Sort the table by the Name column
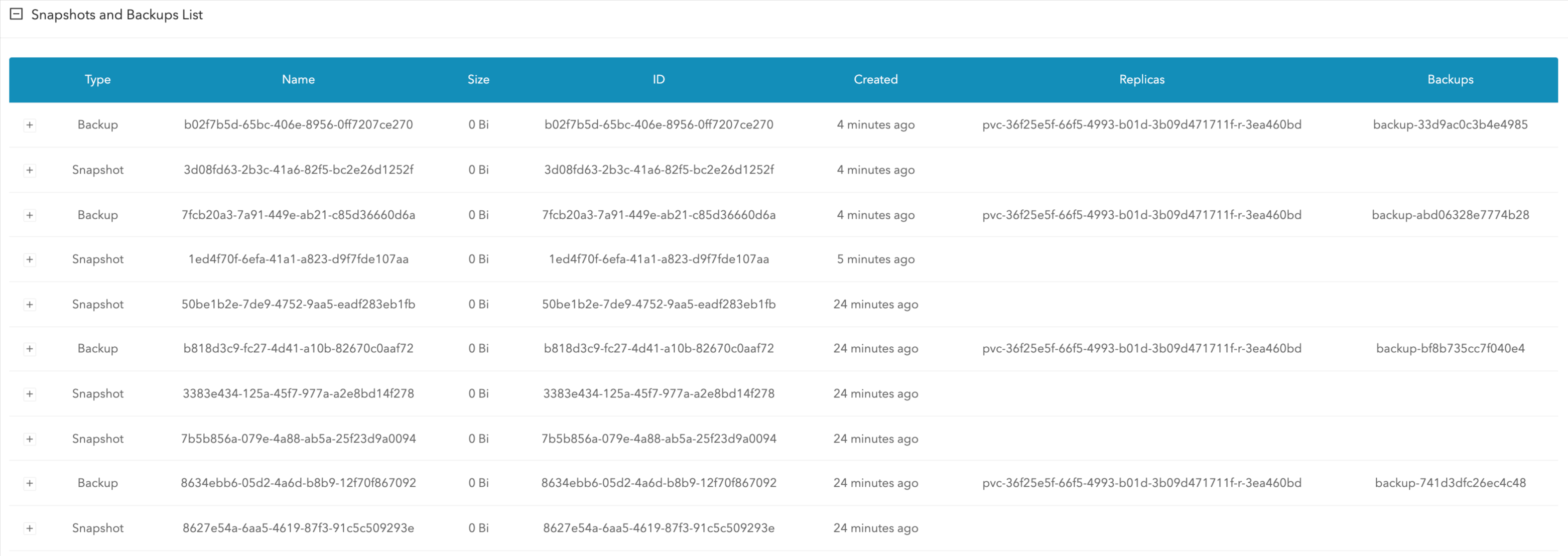1568x556 pixels. [x=298, y=79]
